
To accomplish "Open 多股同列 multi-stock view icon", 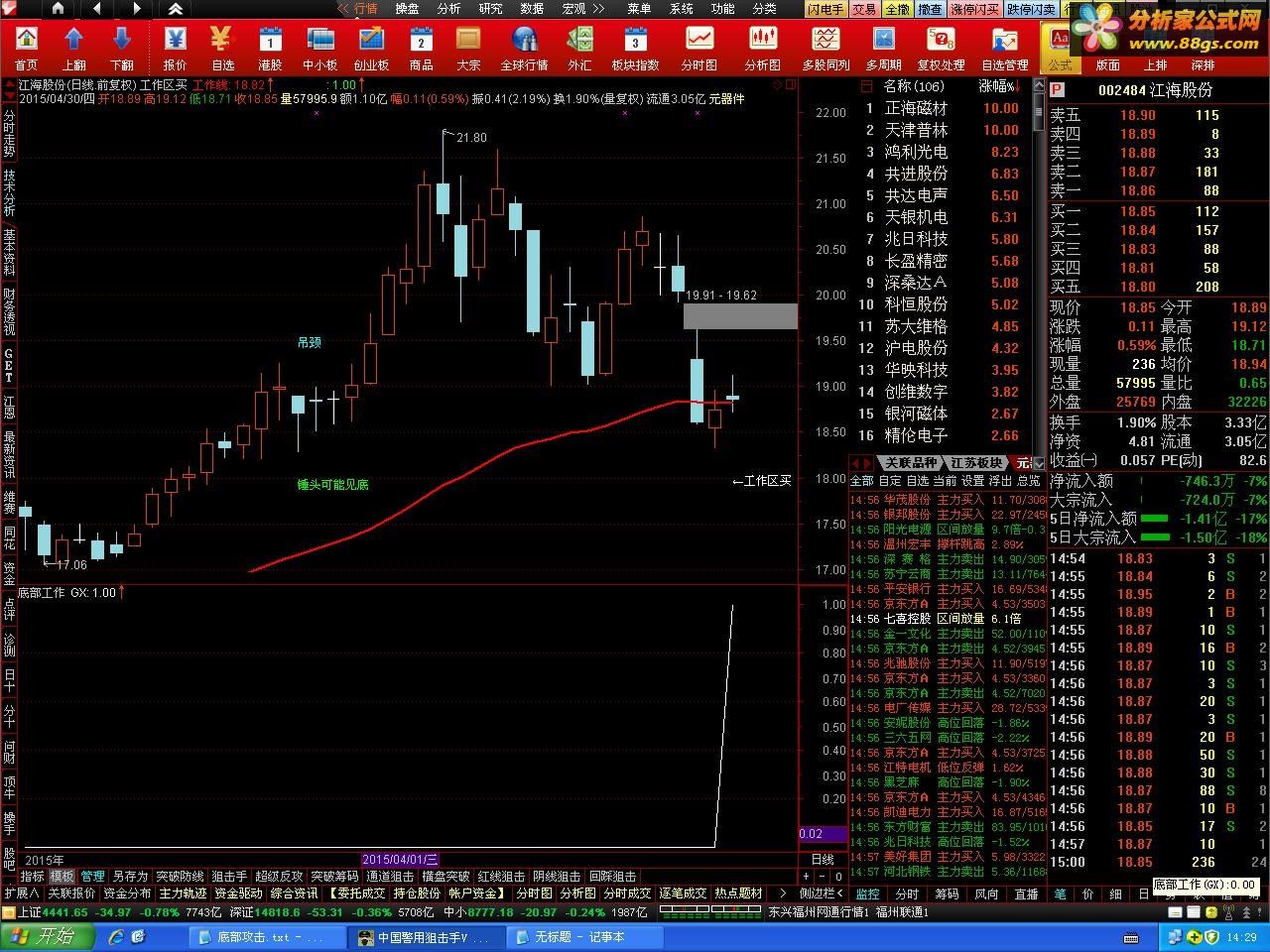I will click(x=825, y=48).
